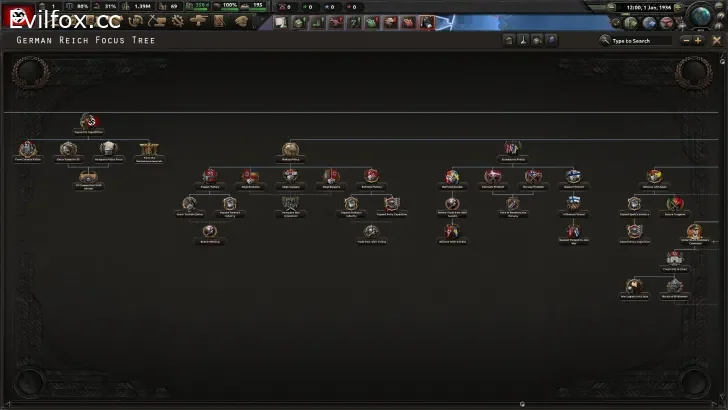Choose the Support Finland focus

(573, 178)
